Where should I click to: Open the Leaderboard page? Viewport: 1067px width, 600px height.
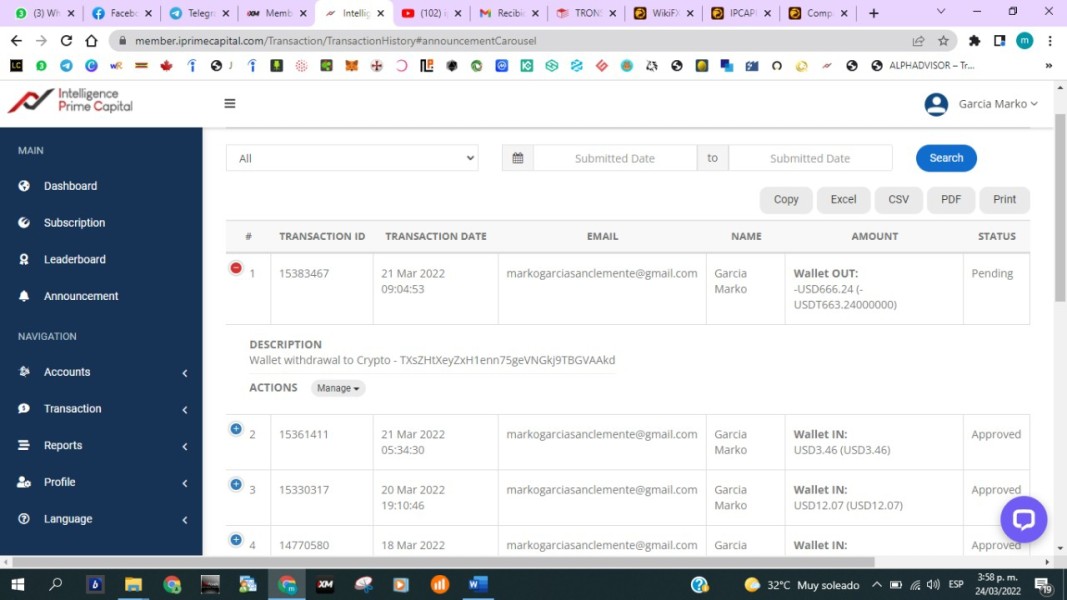coord(74,259)
